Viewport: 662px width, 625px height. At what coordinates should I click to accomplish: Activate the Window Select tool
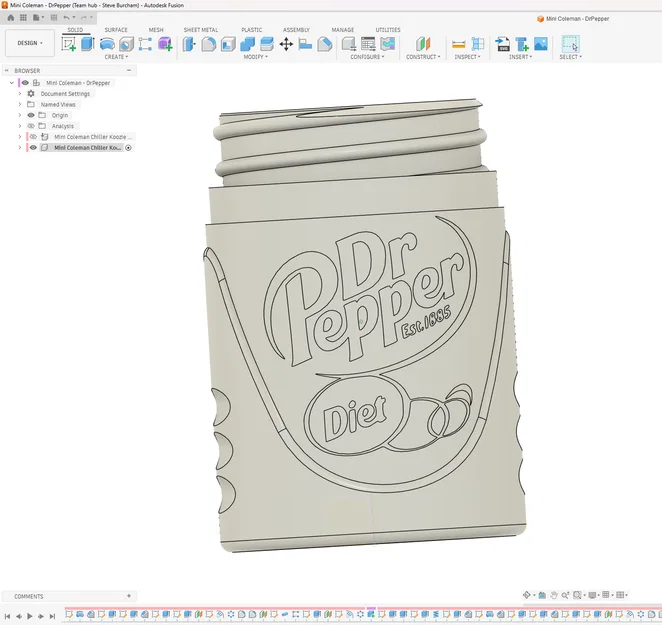(x=570, y=44)
